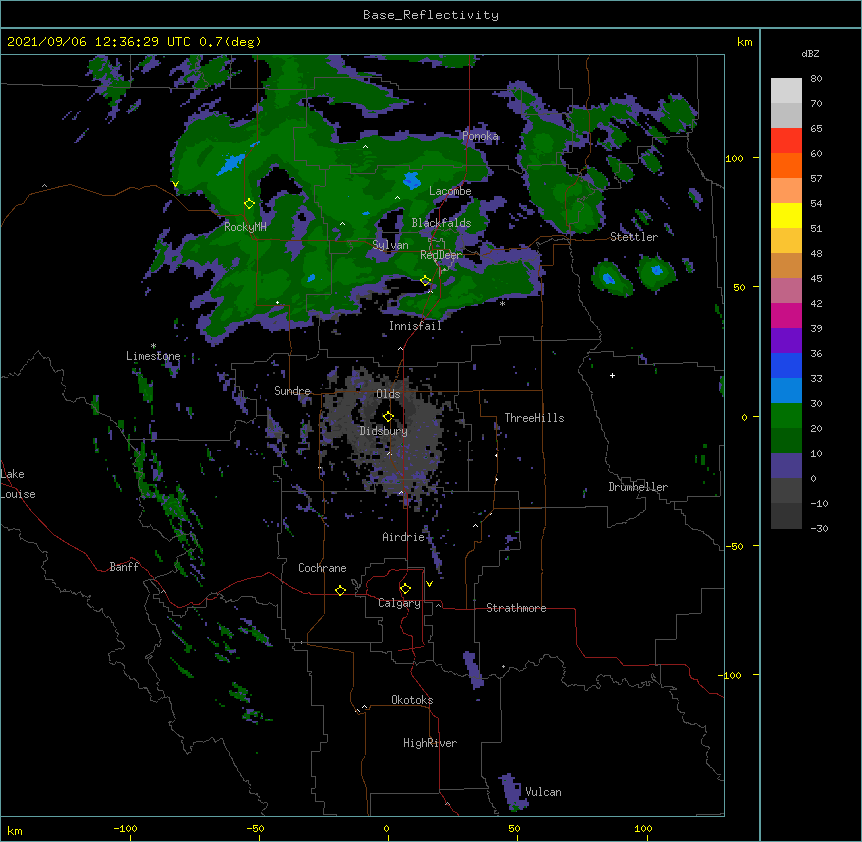Viewport: 862px width, 842px height.
Task: Click the Vulcan city label
Action: (x=543, y=792)
